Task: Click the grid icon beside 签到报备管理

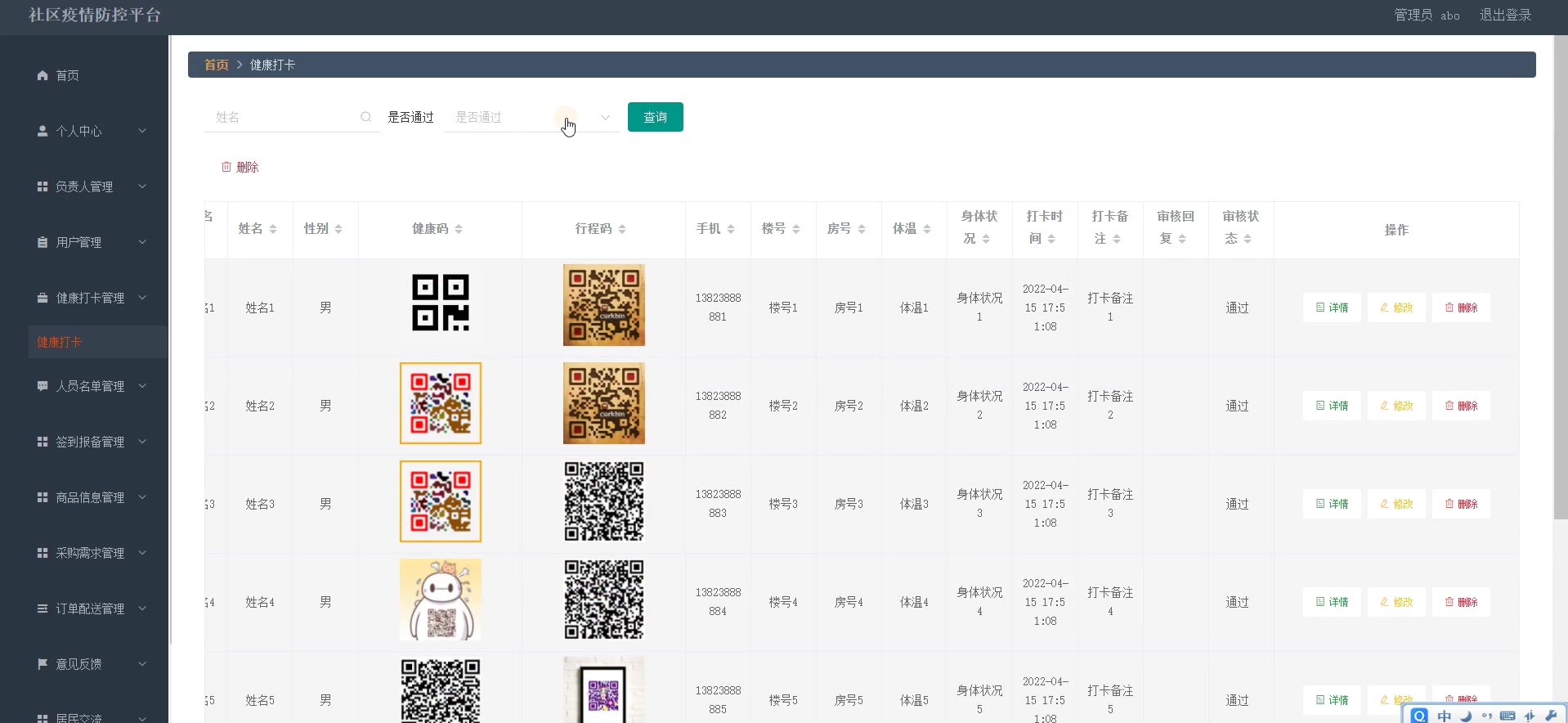Action: click(43, 442)
